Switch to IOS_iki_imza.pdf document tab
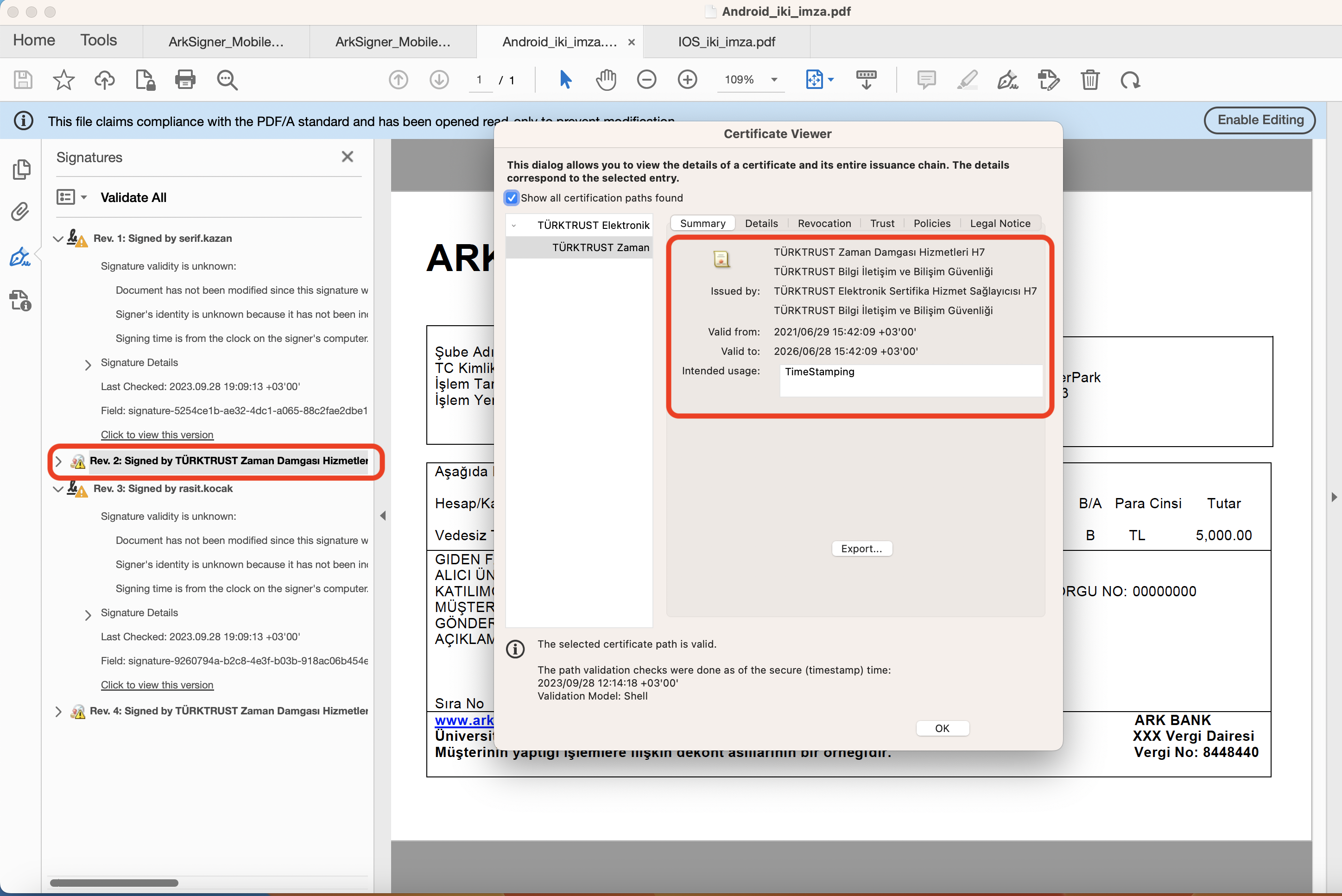This screenshot has height=896, width=1342. coord(727,42)
